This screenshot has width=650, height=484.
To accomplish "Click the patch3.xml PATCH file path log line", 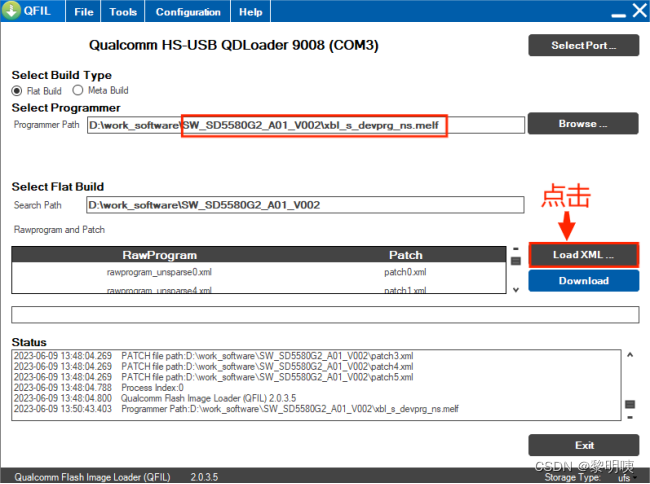I will (213, 356).
